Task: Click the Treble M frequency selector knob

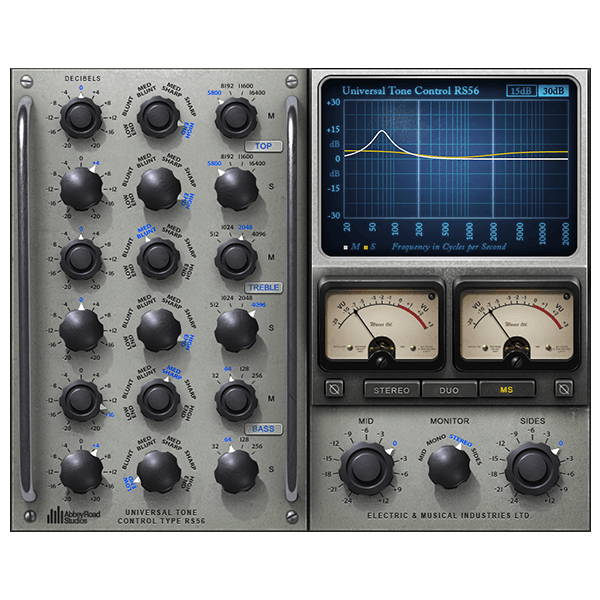Action: 236,259
